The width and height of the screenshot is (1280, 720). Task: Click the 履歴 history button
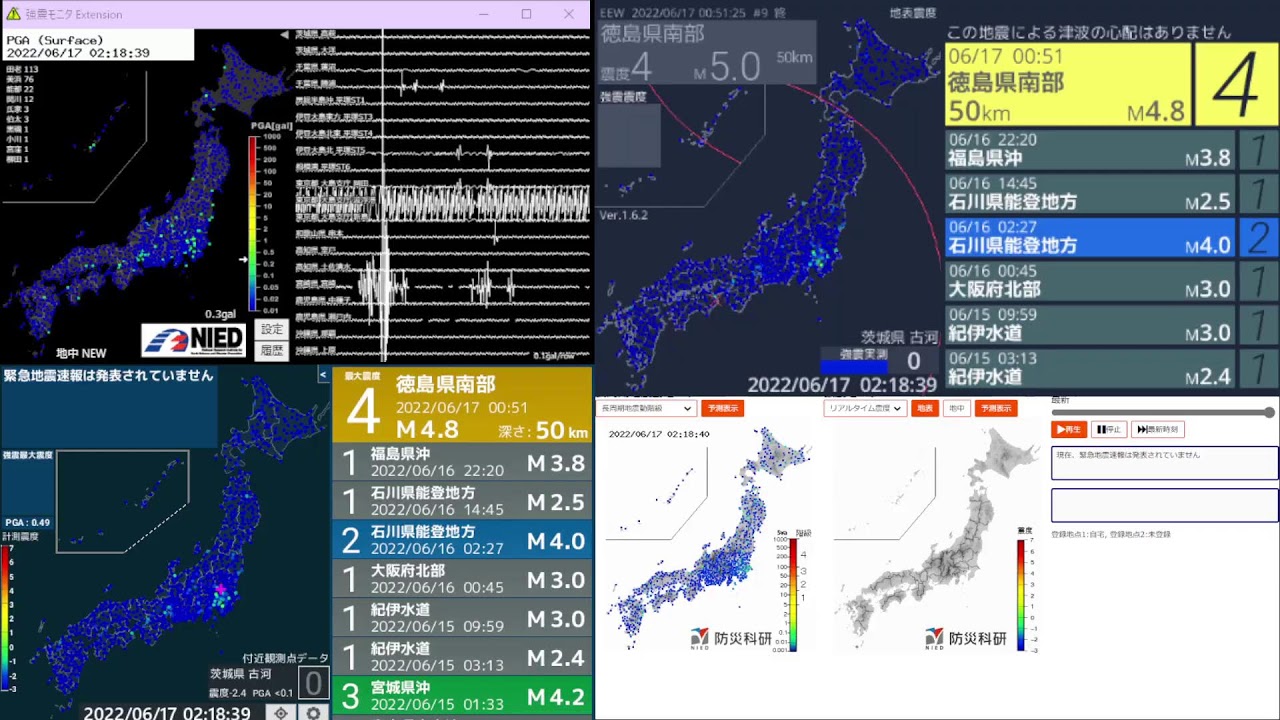point(272,350)
